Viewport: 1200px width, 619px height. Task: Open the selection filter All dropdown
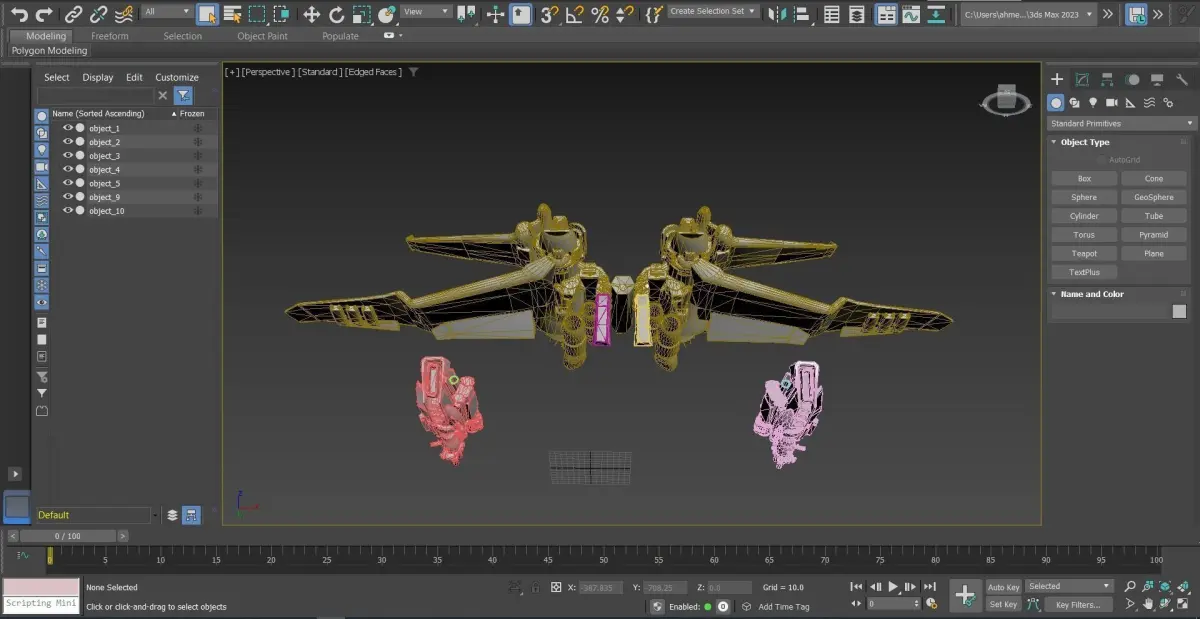[x=166, y=12]
